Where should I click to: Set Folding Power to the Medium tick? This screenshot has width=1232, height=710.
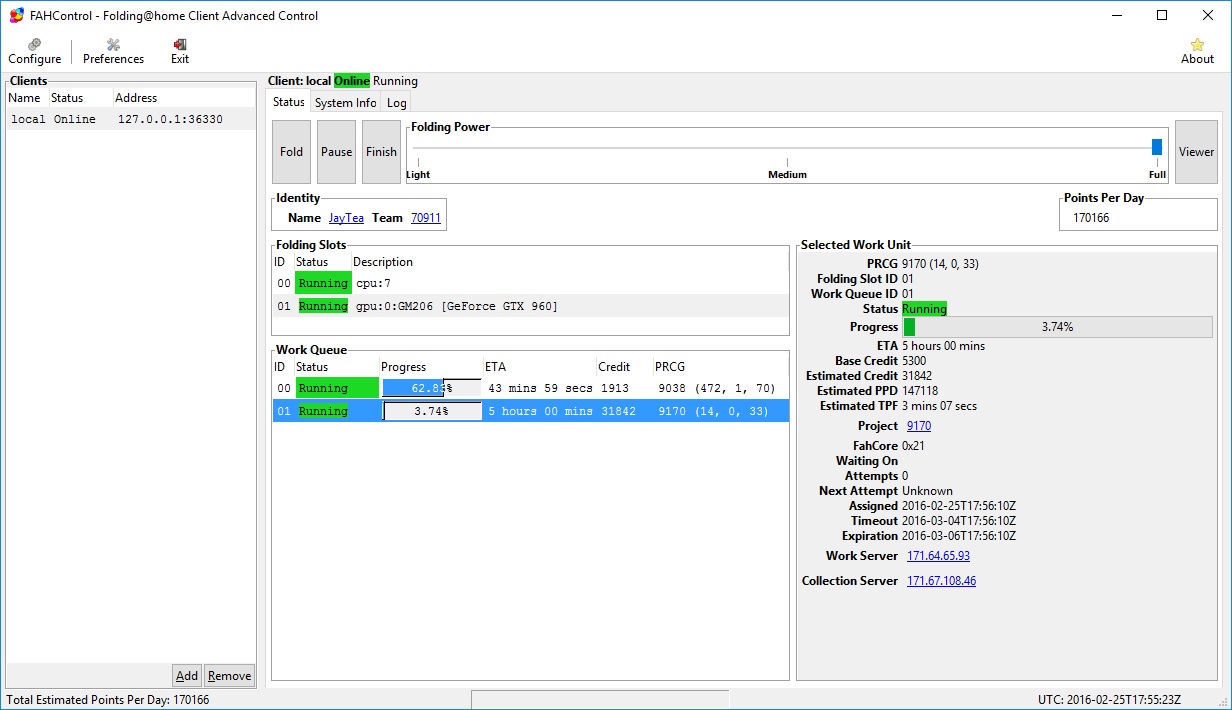787,162
